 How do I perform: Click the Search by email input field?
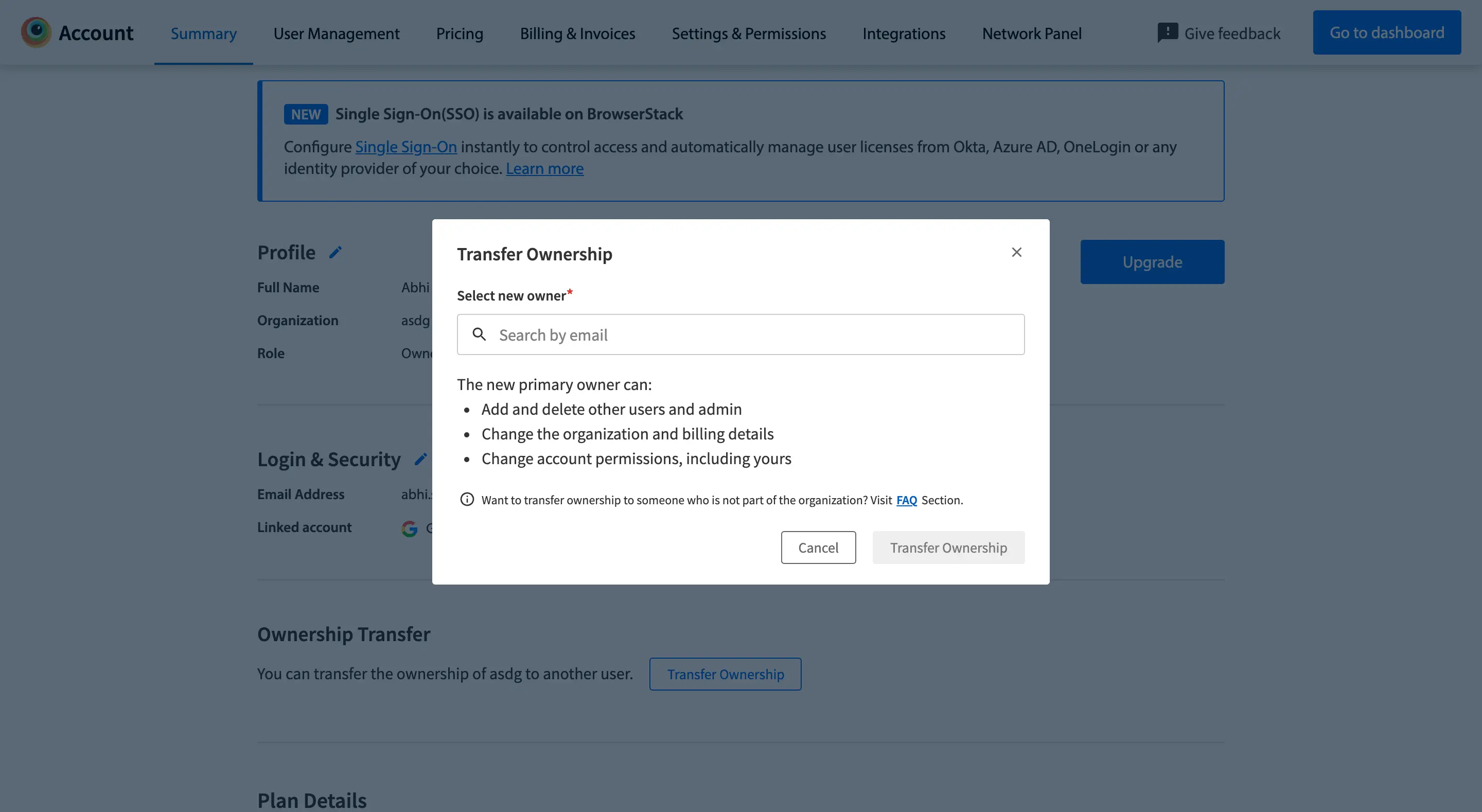pos(740,334)
